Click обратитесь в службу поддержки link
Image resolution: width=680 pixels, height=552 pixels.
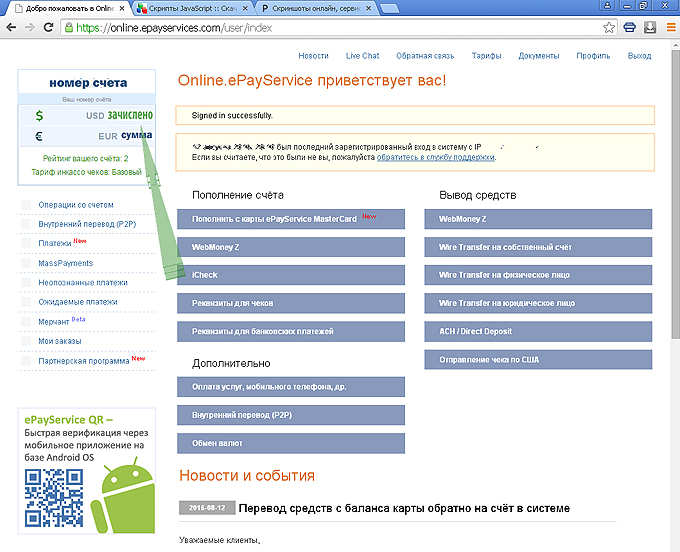435,157
